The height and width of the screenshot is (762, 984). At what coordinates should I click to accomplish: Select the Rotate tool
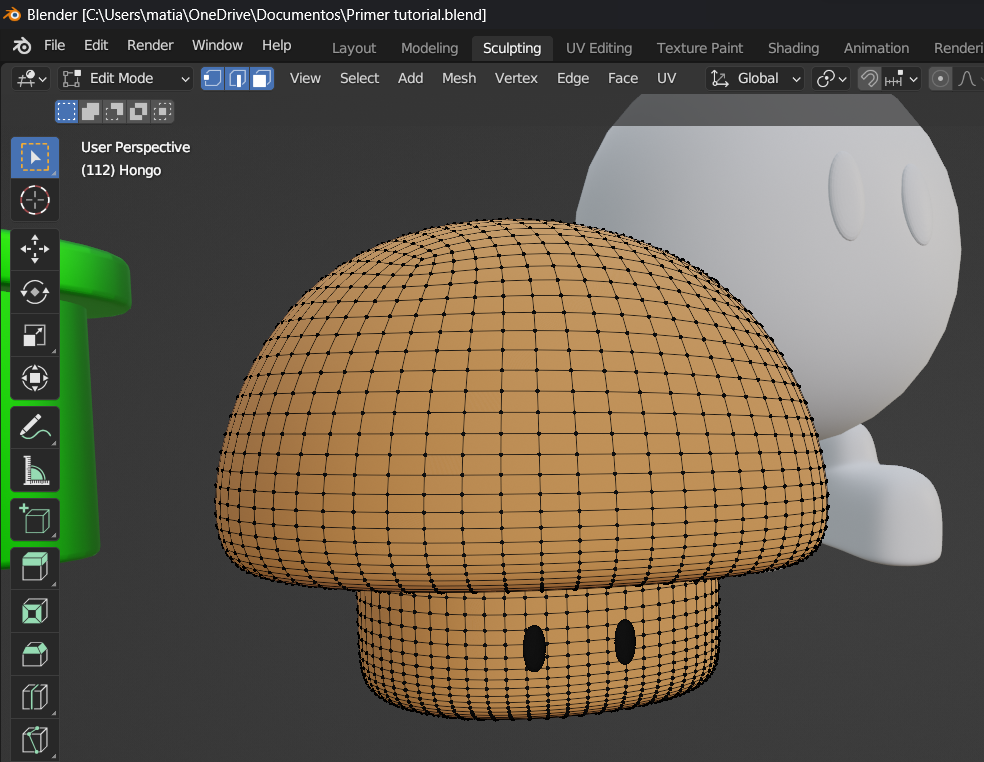(x=35, y=291)
